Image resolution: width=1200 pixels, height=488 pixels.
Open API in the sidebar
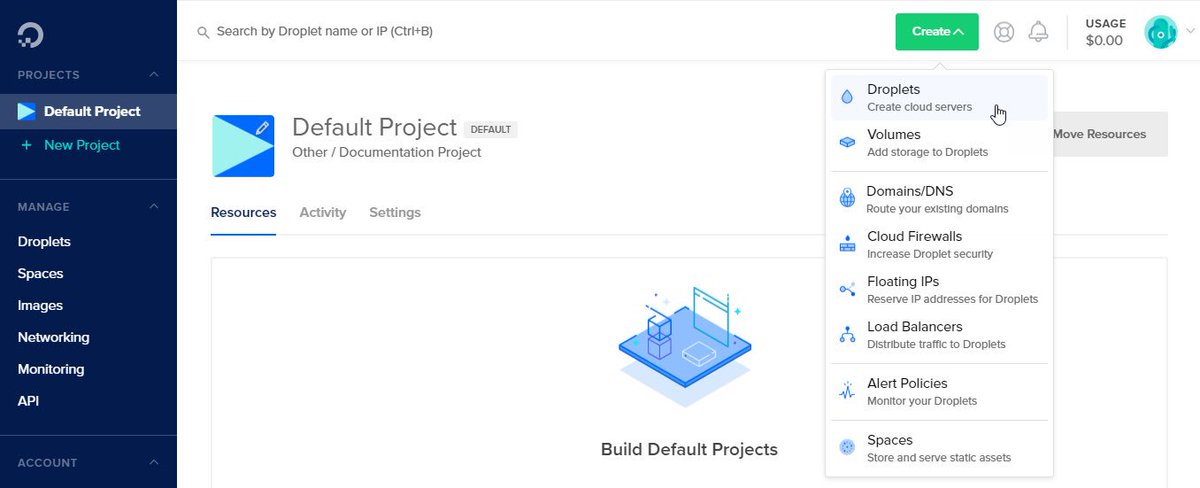coord(28,402)
